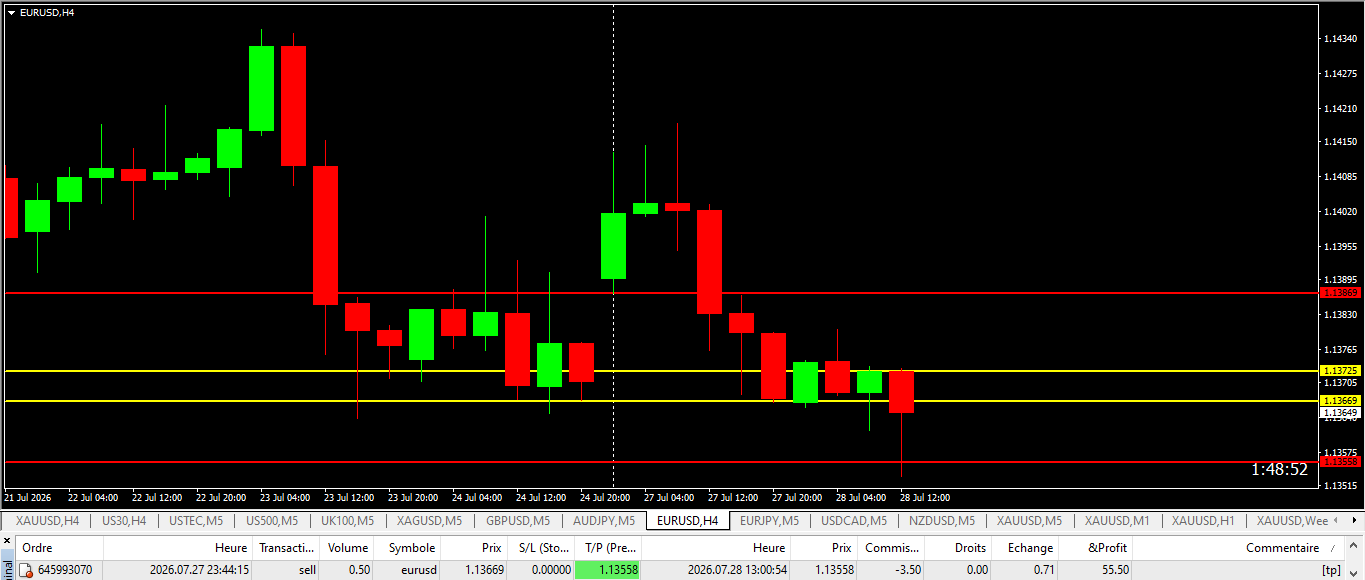Open the NZDUSD,M5 chart tab
The image size is (1365, 580).
click(942, 521)
